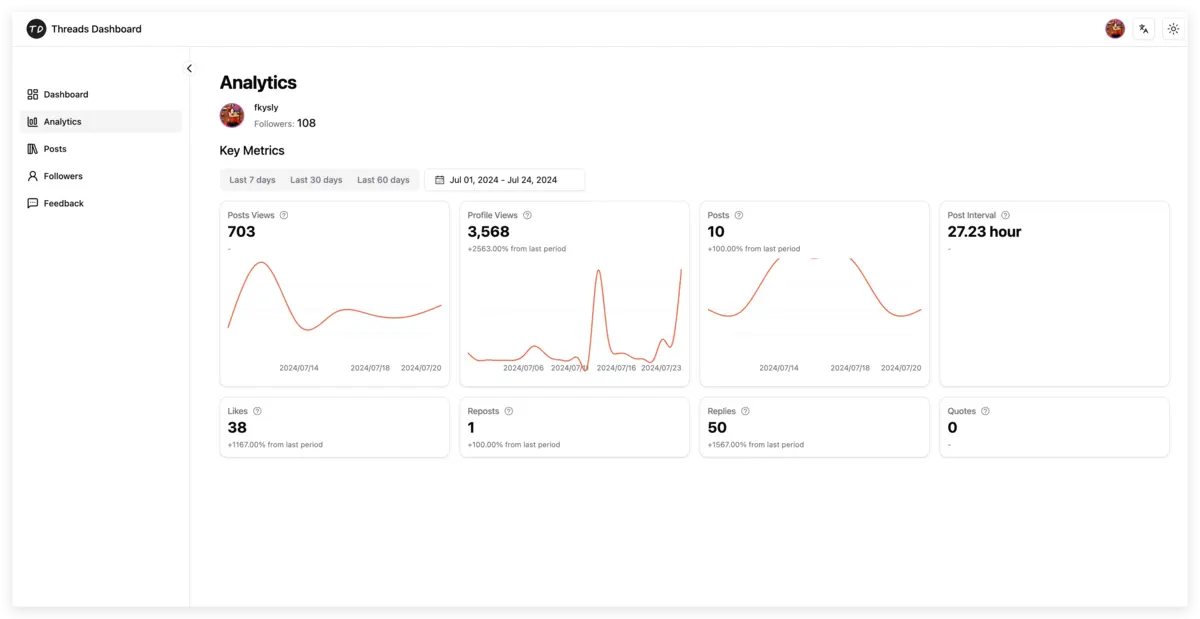This screenshot has width=1200, height=619.
Task: Go to Posts in the sidebar
Action: coord(101,149)
